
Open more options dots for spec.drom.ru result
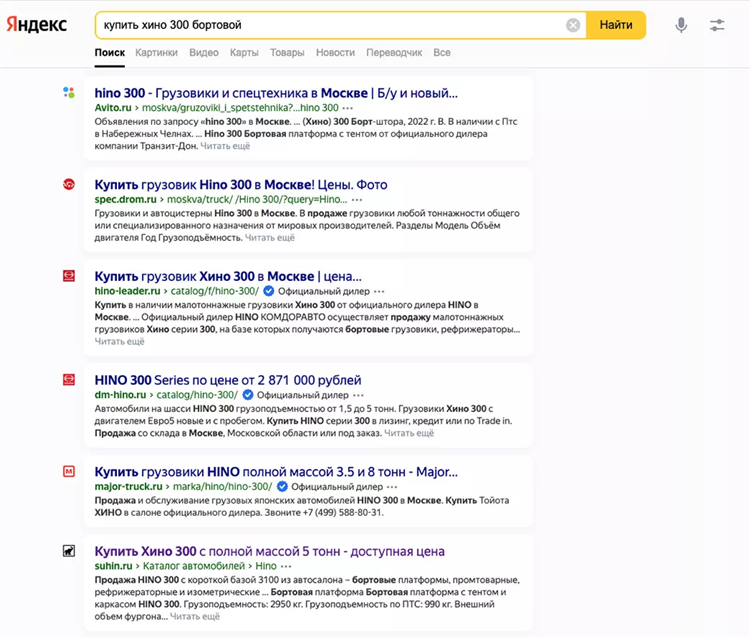point(357,200)
